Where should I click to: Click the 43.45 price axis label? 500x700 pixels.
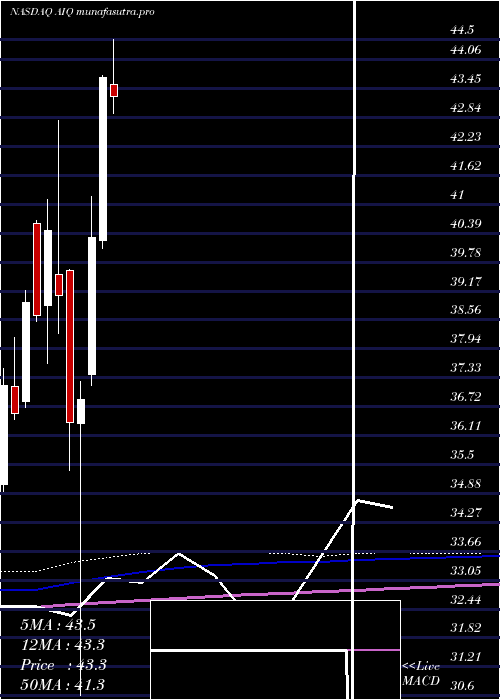pyautogui.click(x=466, y=79)
